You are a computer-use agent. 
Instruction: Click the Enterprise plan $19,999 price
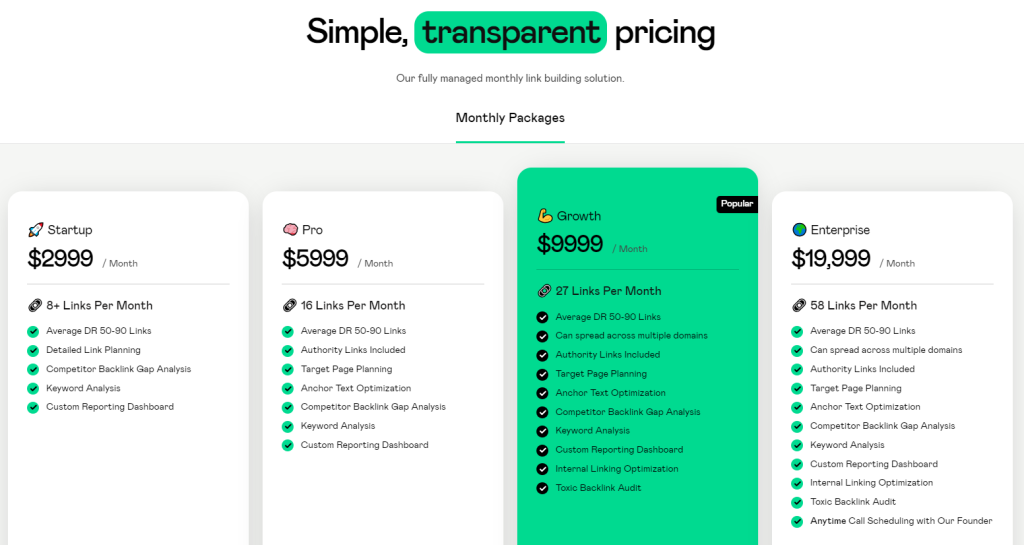click(831, 259)
